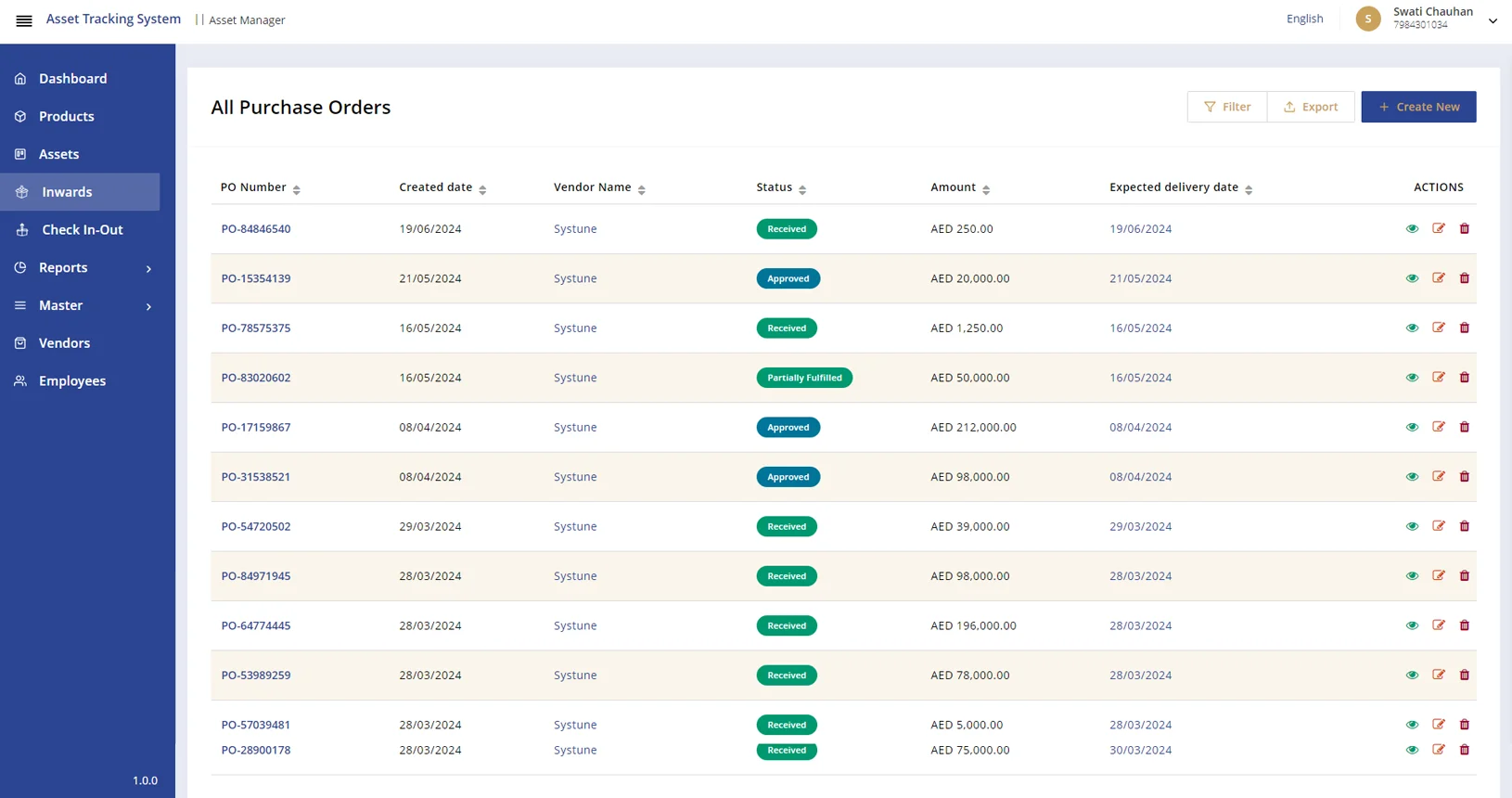The width and height of the screenshot is (1512, 798).
Task: Delete purchase order PO-84846540
Action: [x=1465, y=228]
